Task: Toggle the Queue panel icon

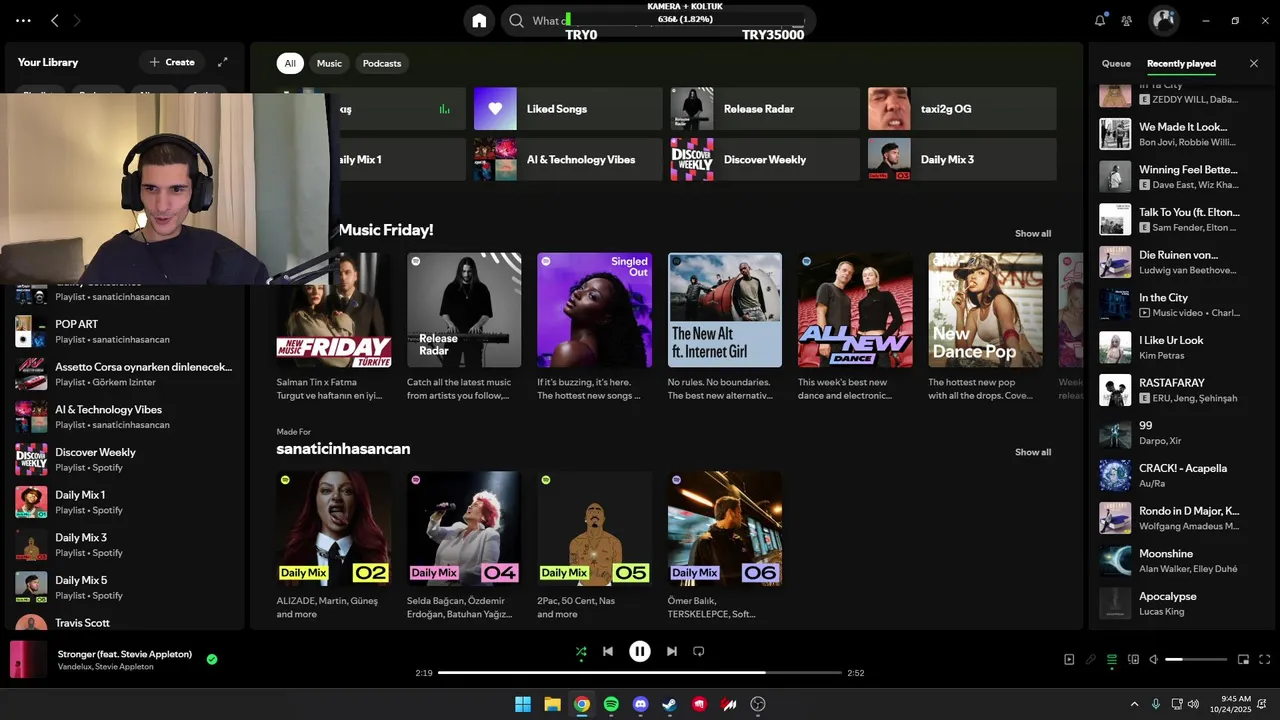Action: (x=1112, y=659)
